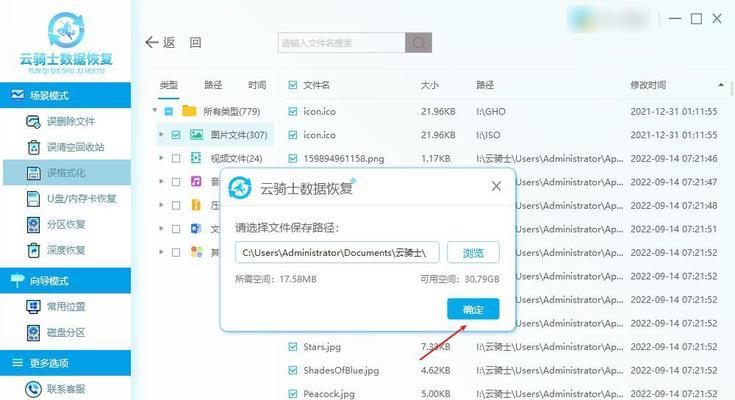The height and width of the screenshot is (400, 735).
Task: Expand the other files tree node
Action: 161,252
